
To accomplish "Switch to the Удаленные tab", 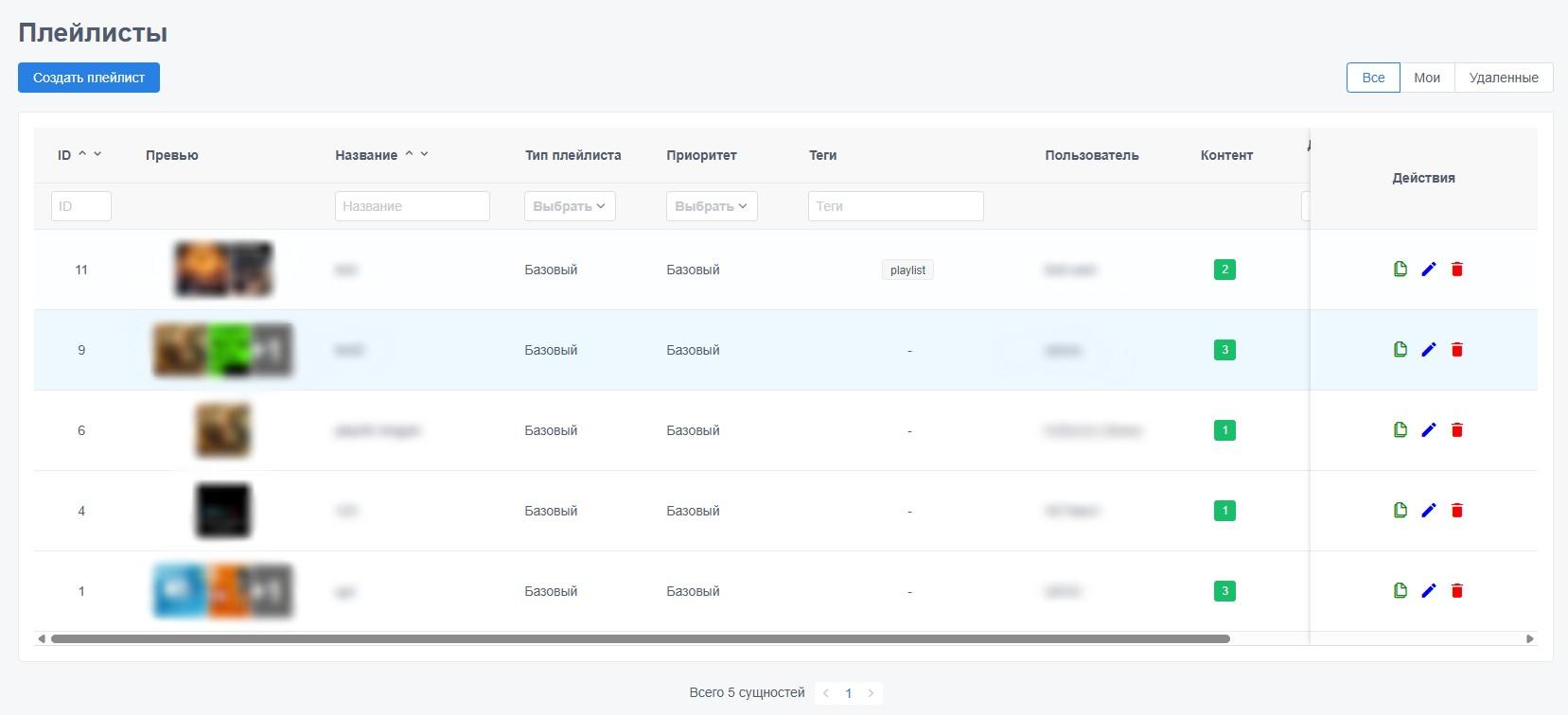I will (1504, 78).
